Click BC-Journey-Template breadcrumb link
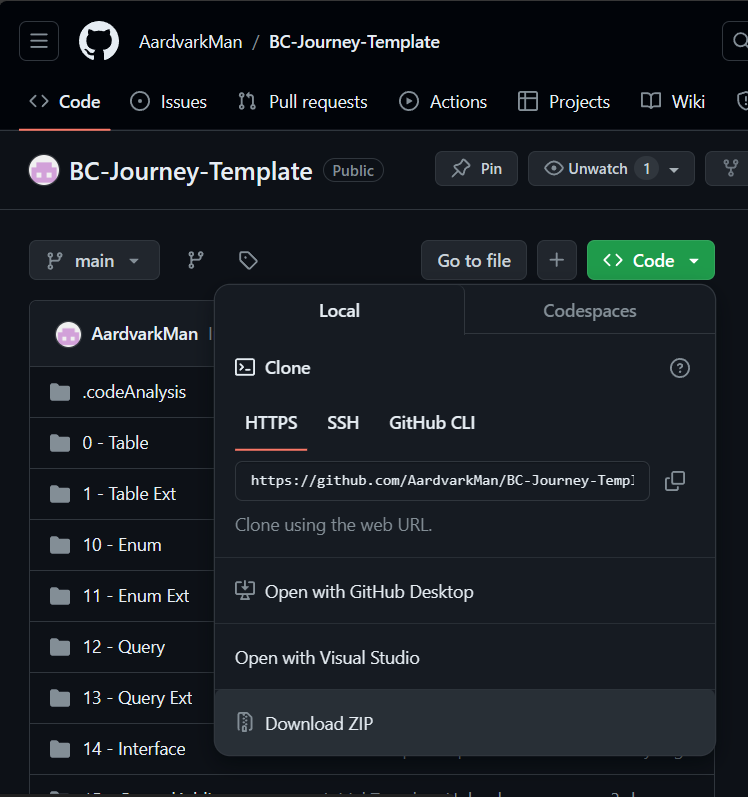Screen dimensions: 748x797 coord(354,42)
